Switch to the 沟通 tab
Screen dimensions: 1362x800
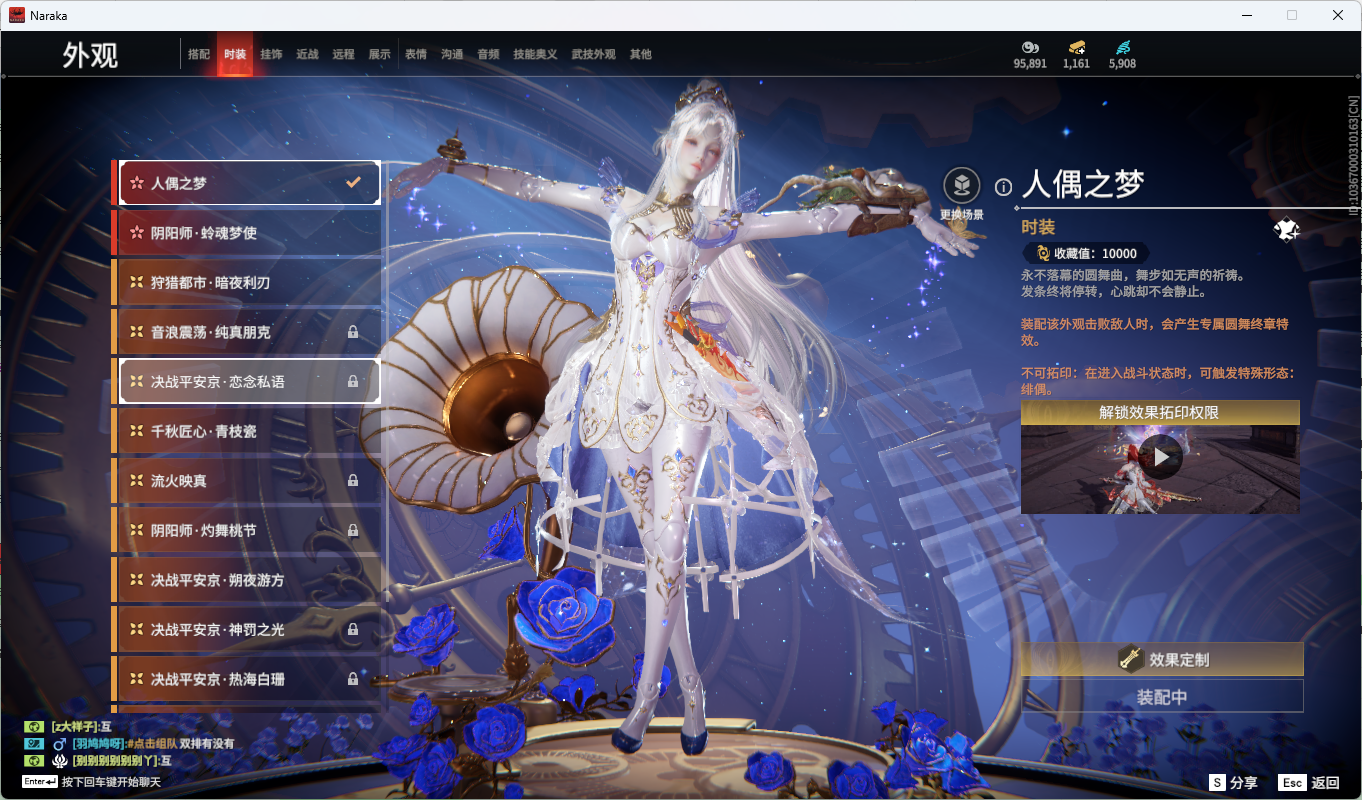[x=452, y=54]
